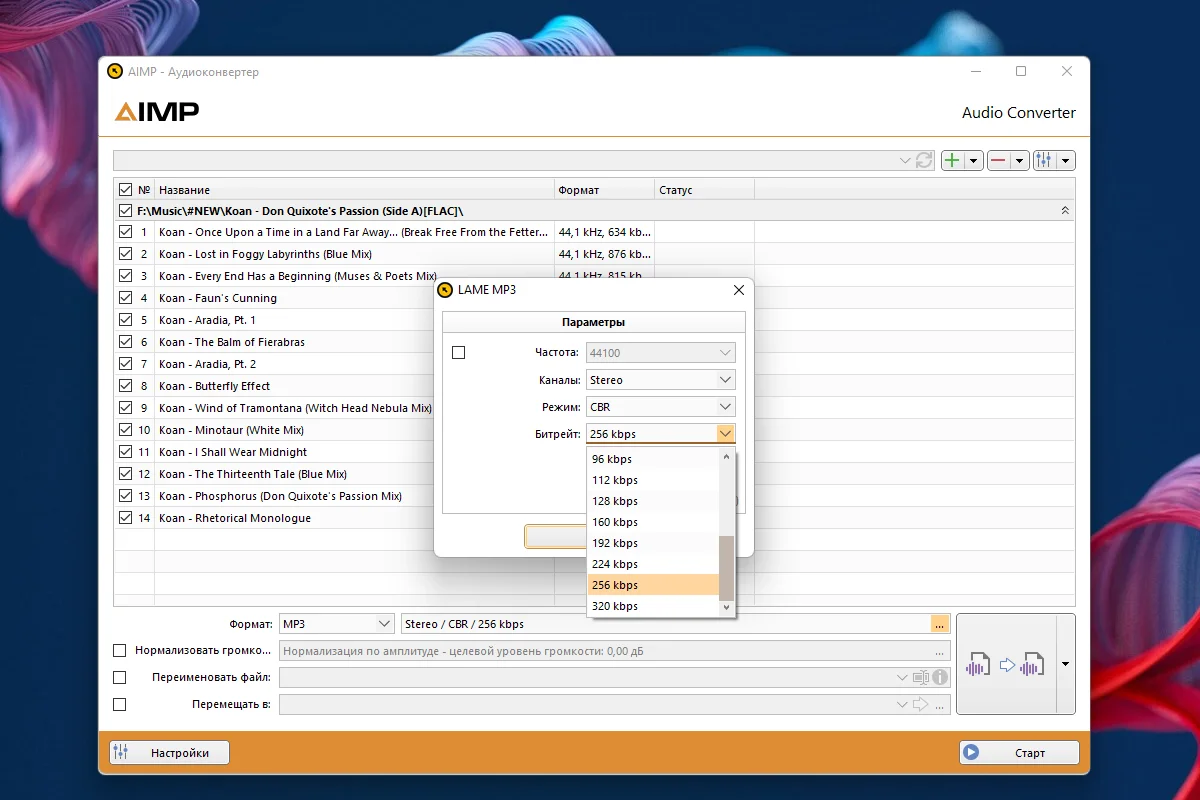
Task: Click the bitrate list scrollbar up arrow
Action: click(727, 457)
